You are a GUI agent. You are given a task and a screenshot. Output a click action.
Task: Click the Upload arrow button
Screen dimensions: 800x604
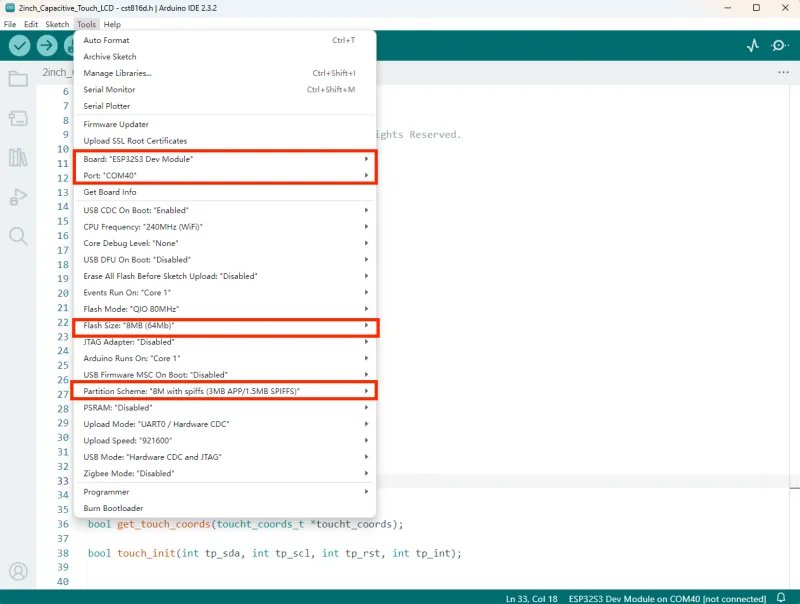46,45
